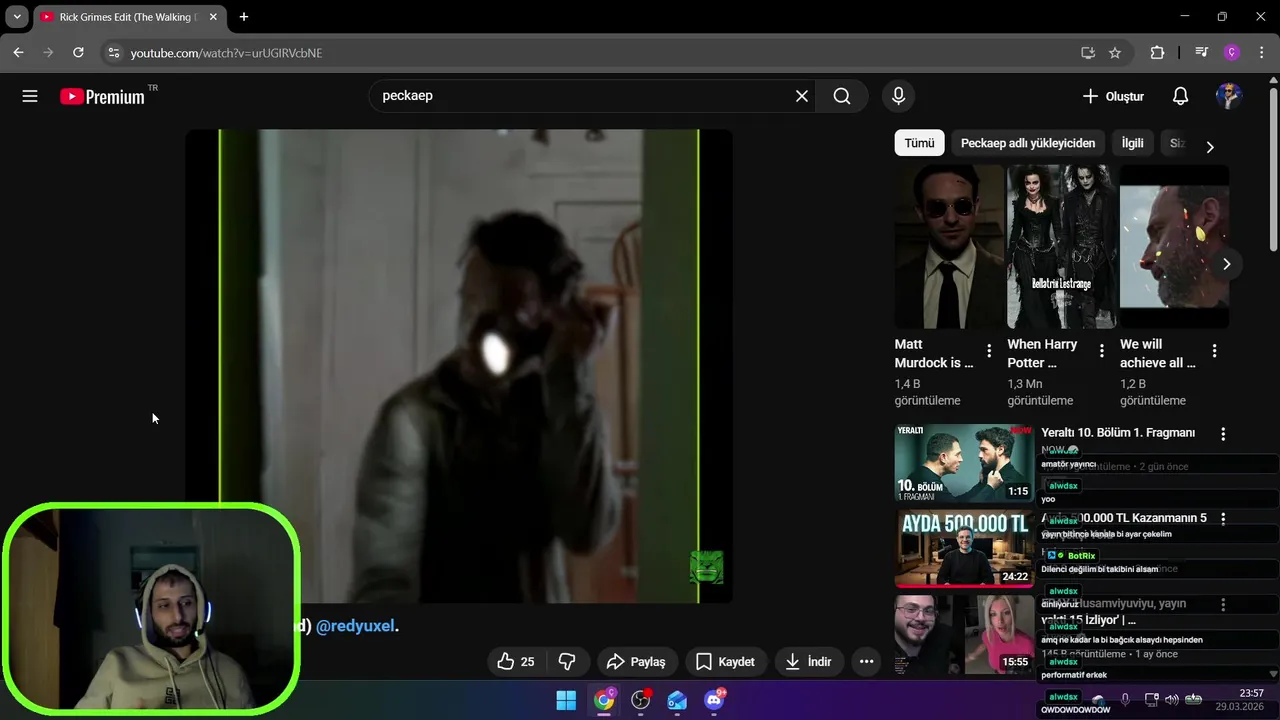Open Windows Start menu
Viewport: 1280px width, 720px height.
click(566, 700)
